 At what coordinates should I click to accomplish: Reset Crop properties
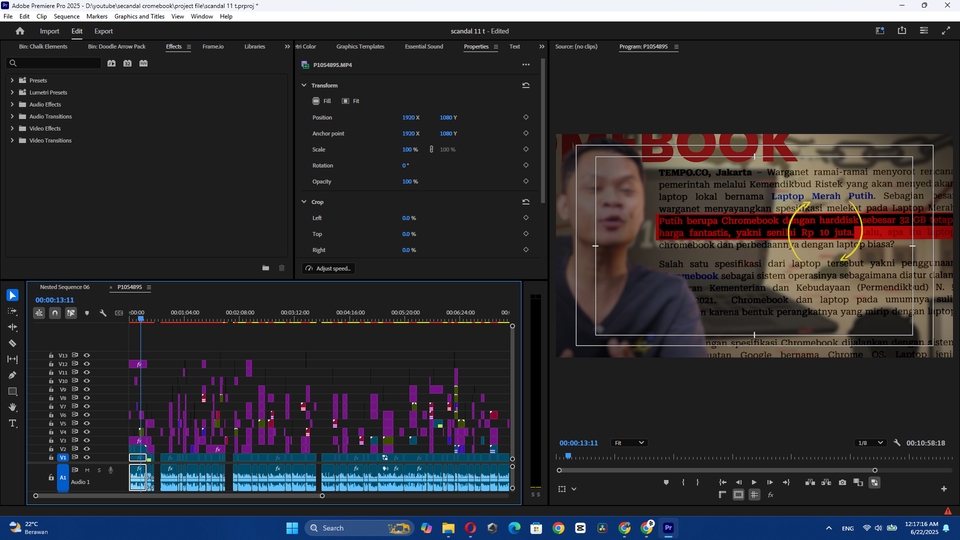(526, 201)
